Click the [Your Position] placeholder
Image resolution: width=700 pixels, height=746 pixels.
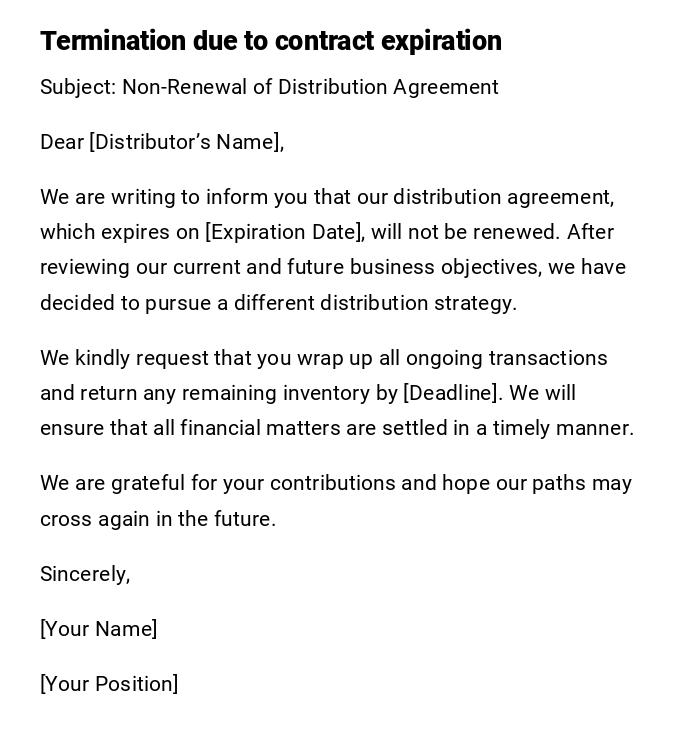(109, 684)
